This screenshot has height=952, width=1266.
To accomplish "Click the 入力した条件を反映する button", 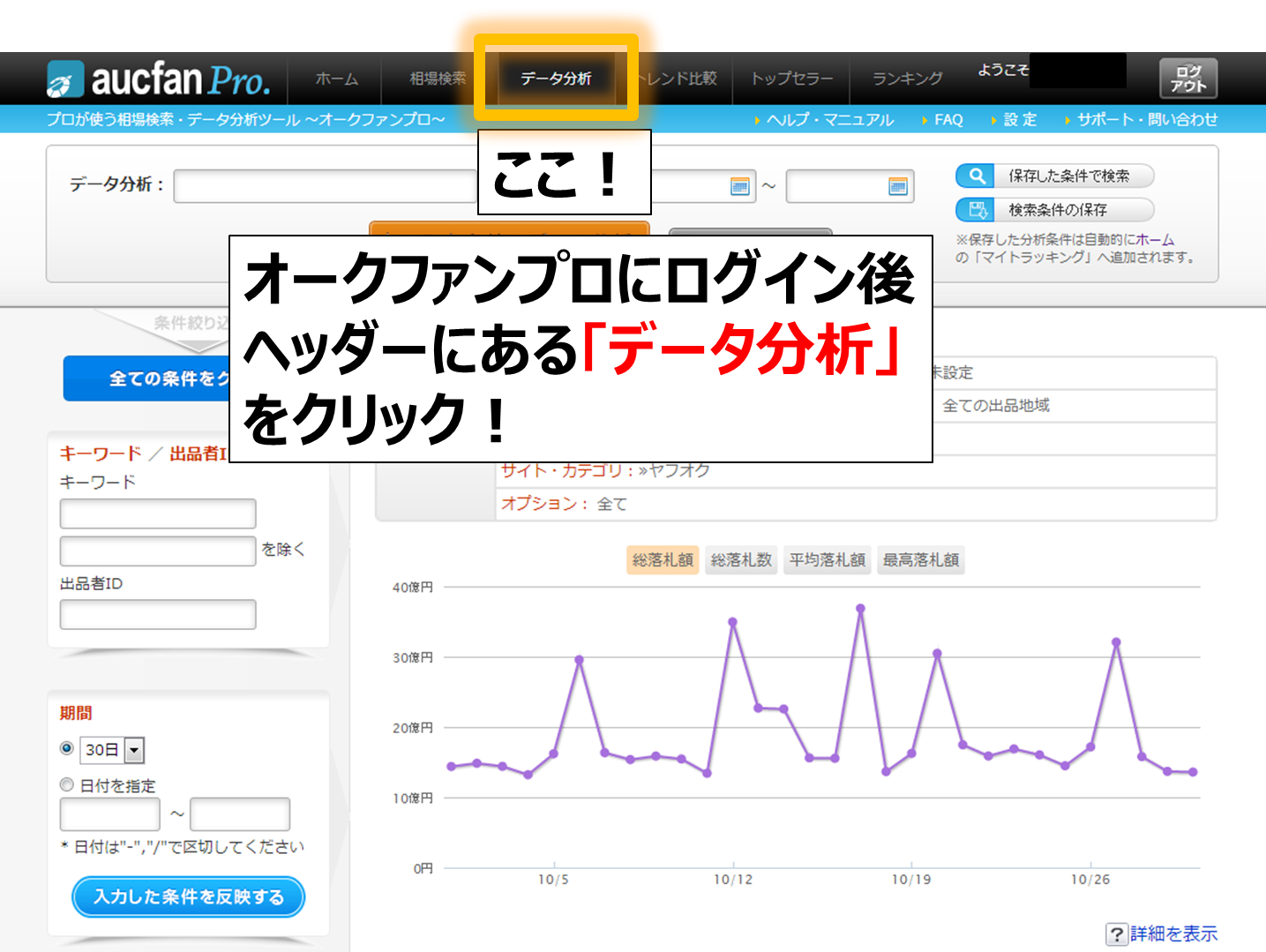I will click(x=188, y=896).
